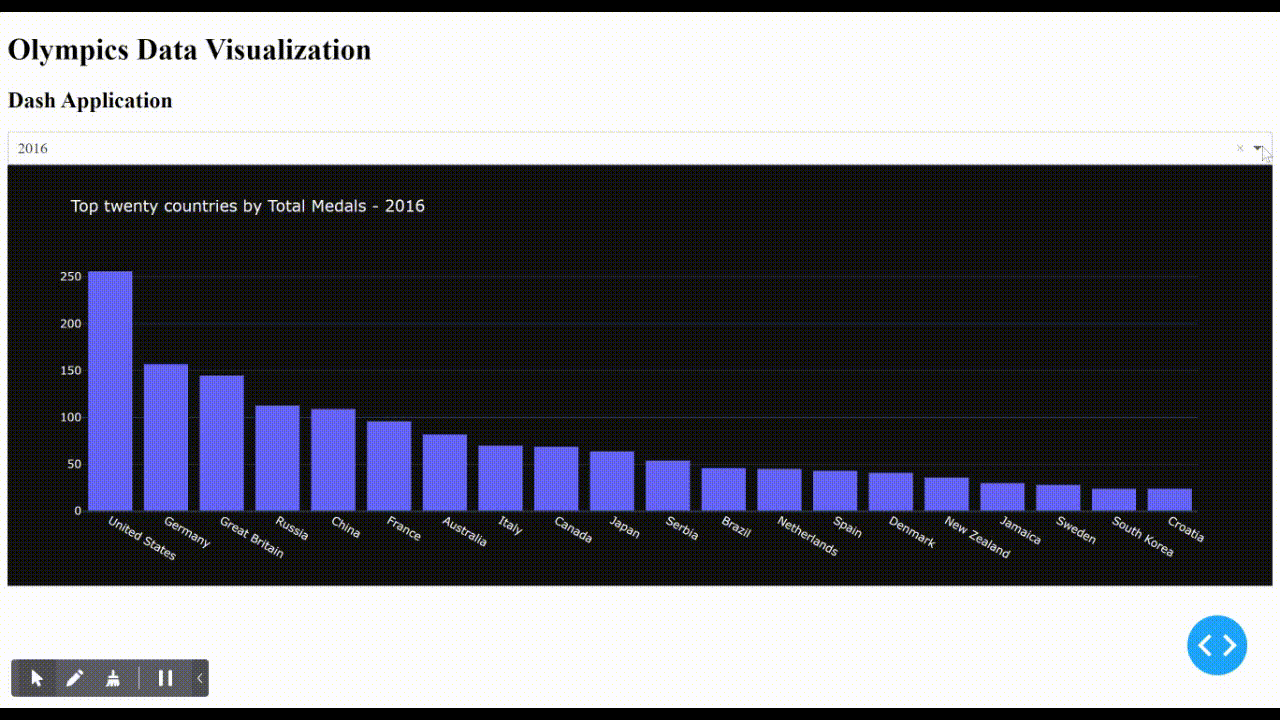Click the Olympics Data Visualization heading
Screen dimensions: 1280x720
coord(189,49)
